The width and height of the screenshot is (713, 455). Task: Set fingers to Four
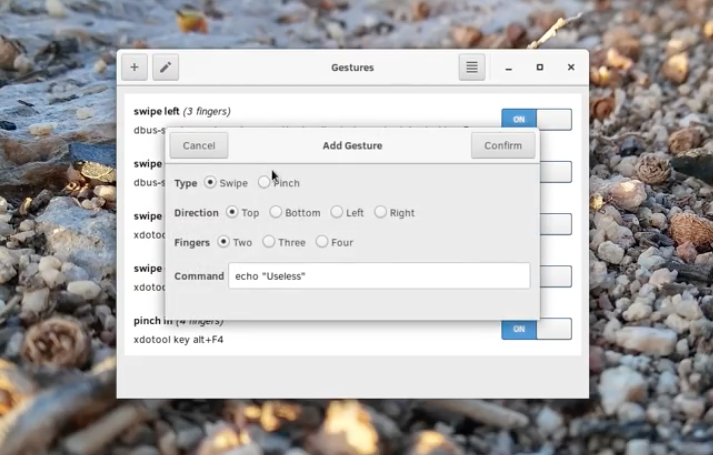[321, 242]
